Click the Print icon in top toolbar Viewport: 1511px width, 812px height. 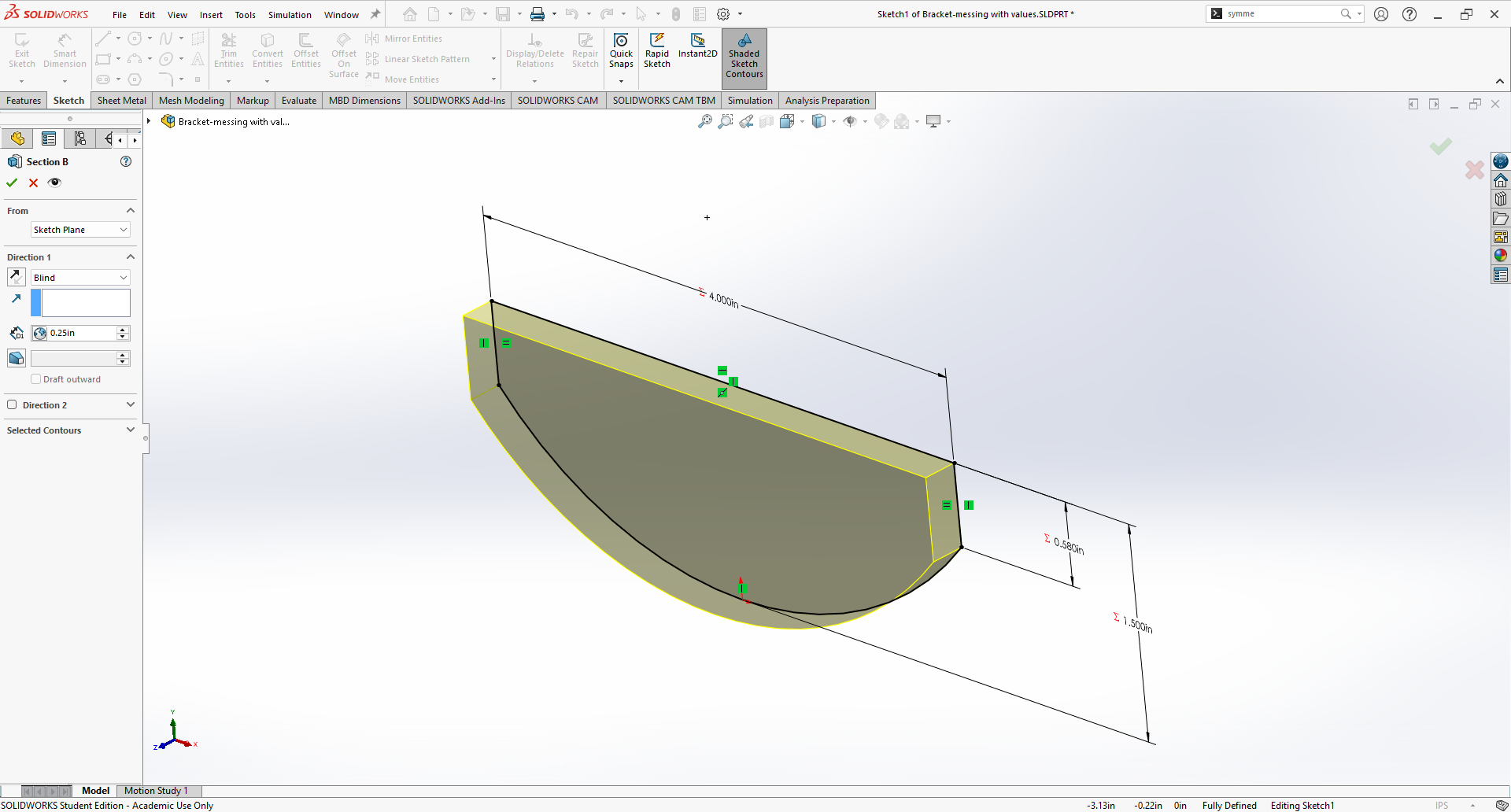click(538, 14)
